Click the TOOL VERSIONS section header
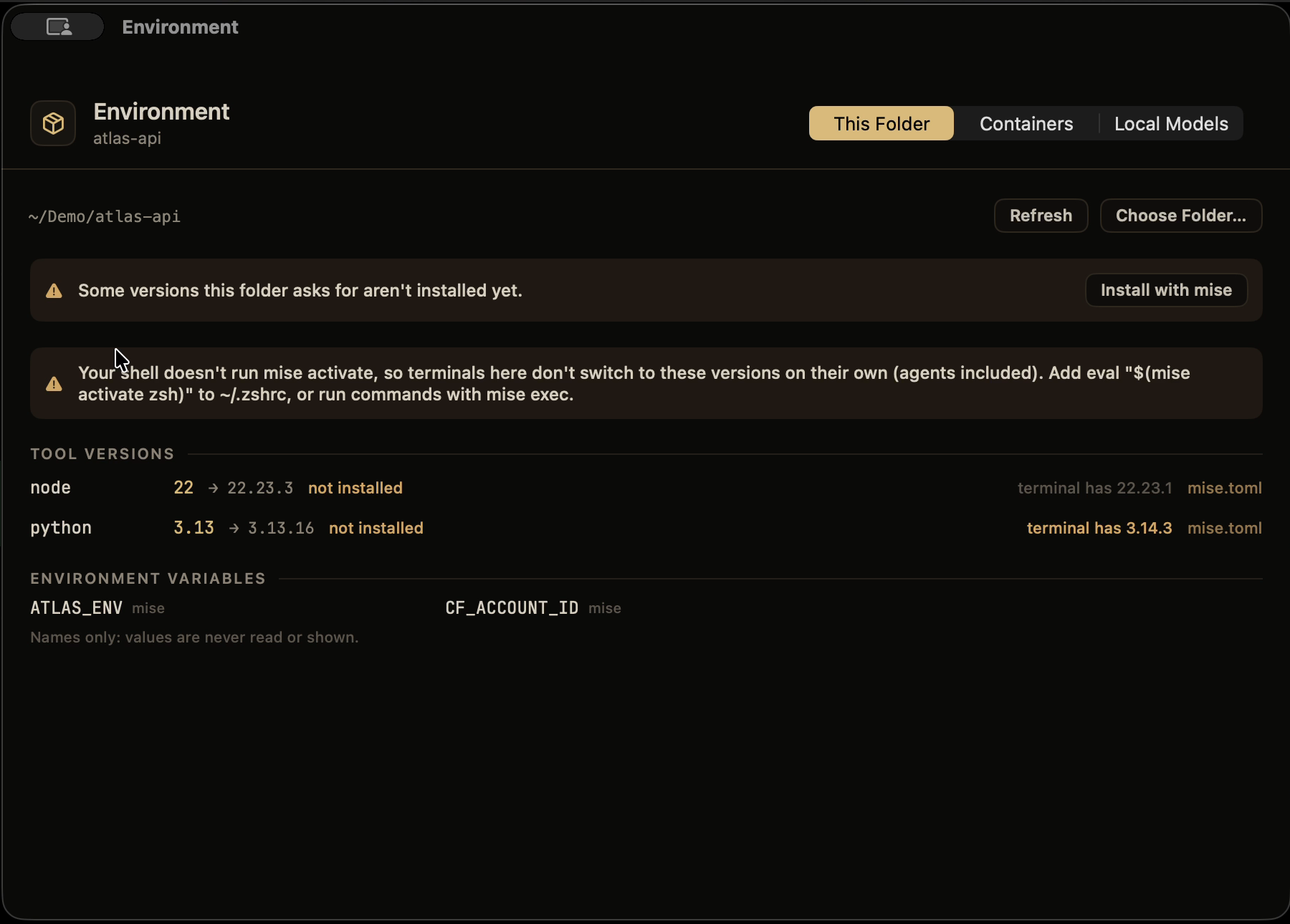Viewport: 1290px width, 924px height. tap(102, 454)
